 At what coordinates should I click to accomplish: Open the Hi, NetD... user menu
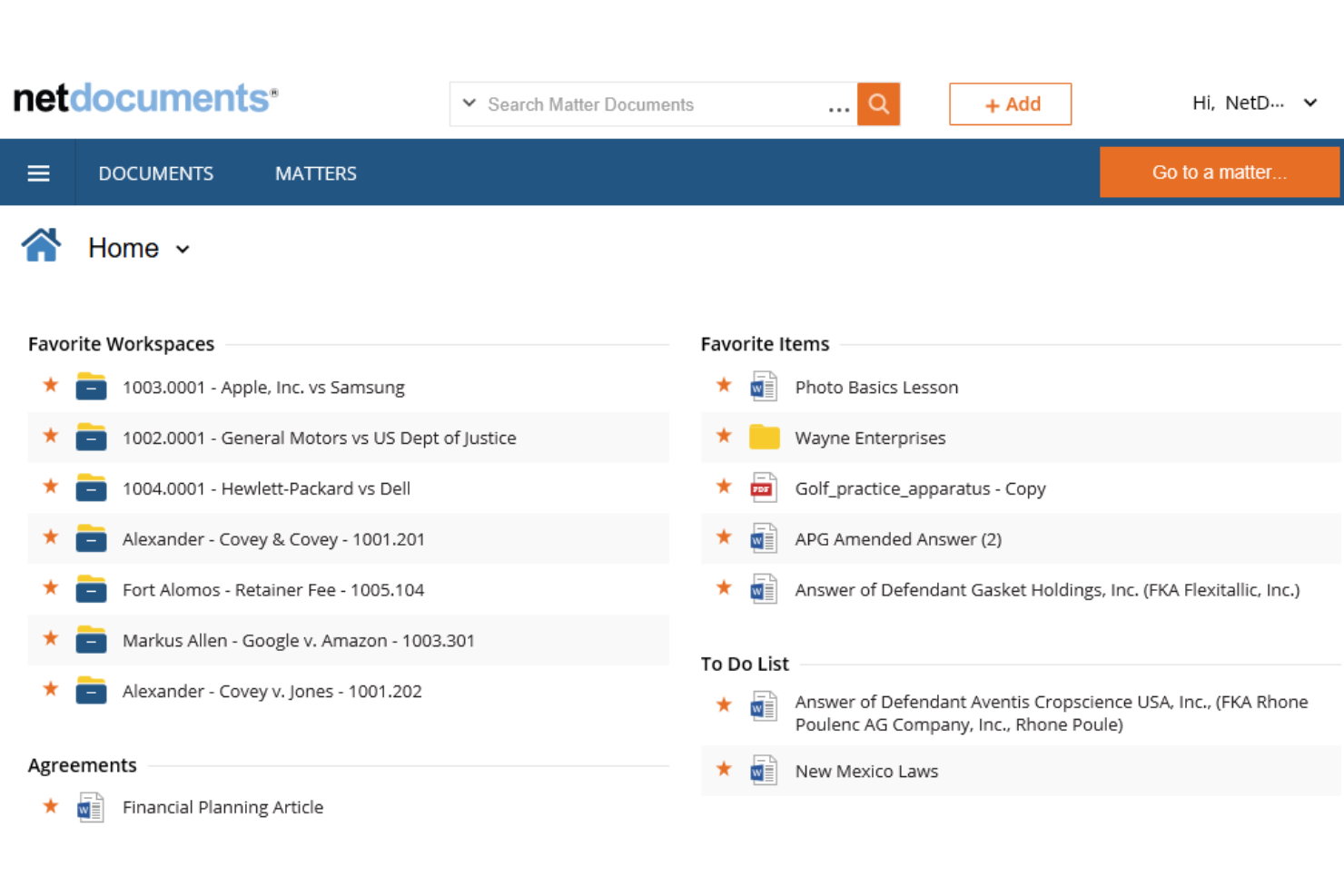click(1254, 103)
